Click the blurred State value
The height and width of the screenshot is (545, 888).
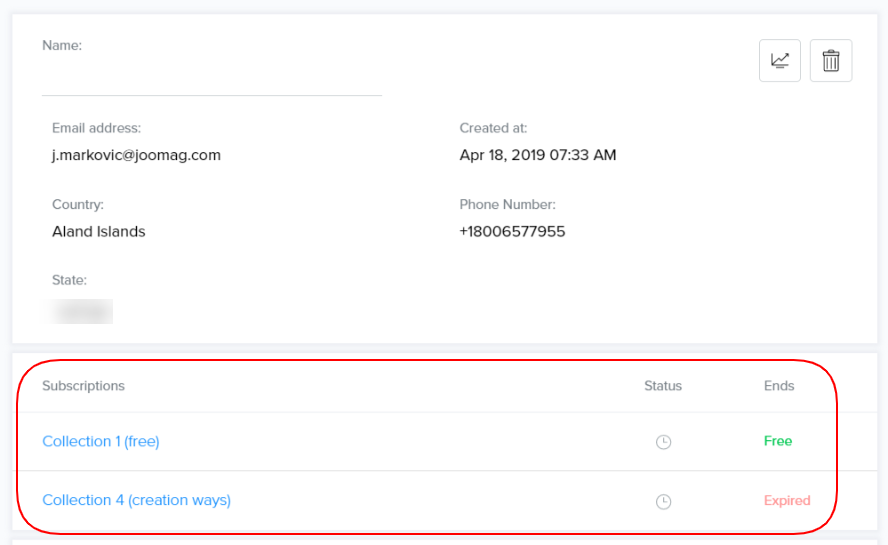coord(81,311)
